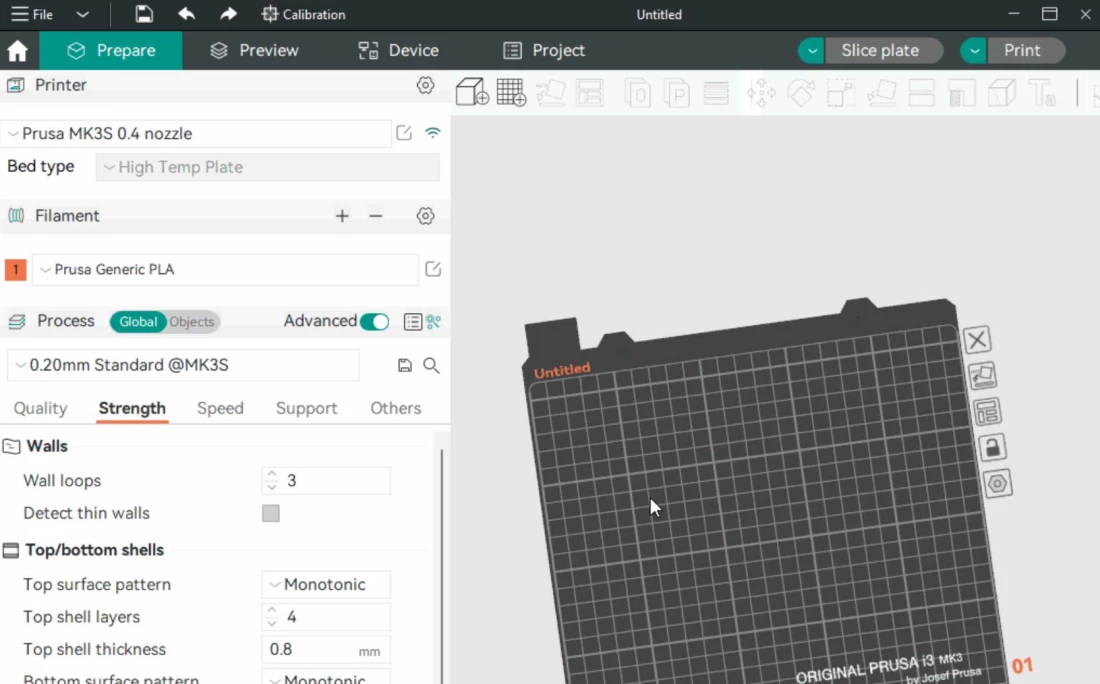Click the undo arrow in title bar
Image resolution: width=1100 pixels, height=684 pixels.
(186, 15)
